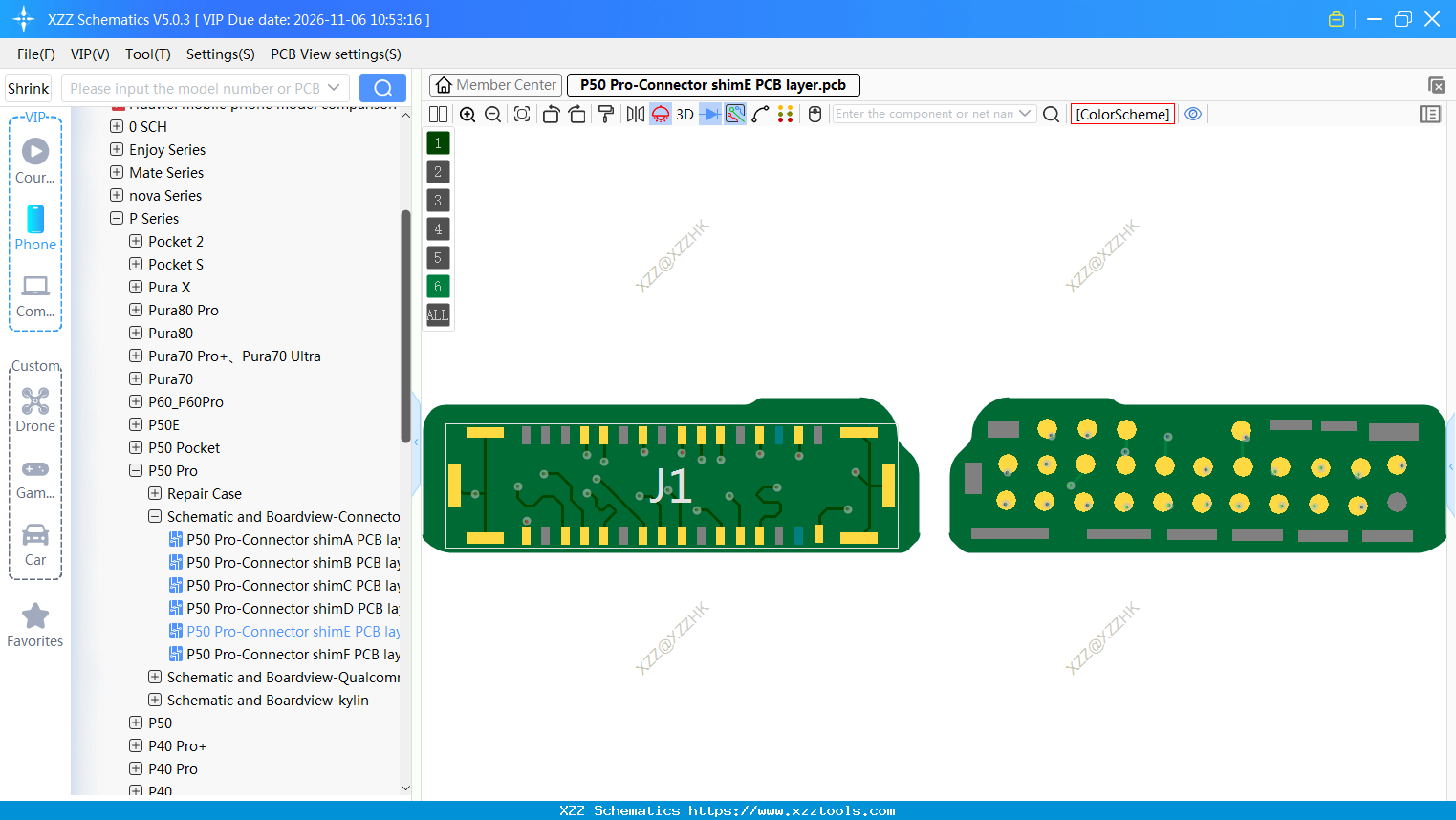Open the diode test mode icon

[x=708, y=114]
